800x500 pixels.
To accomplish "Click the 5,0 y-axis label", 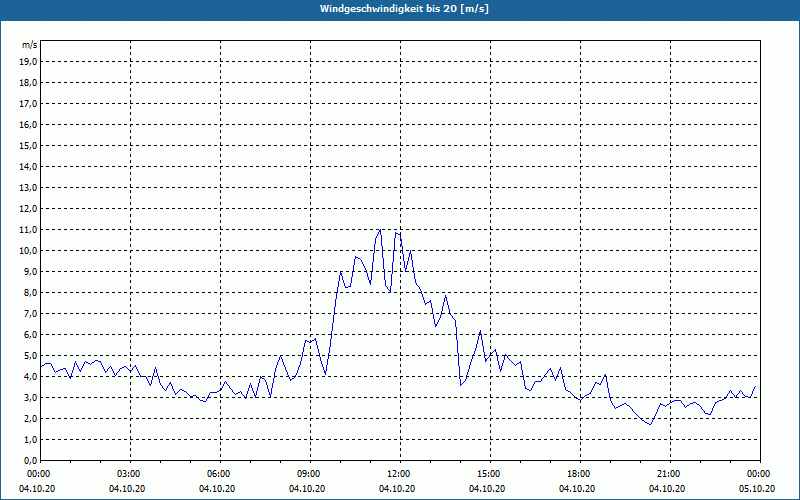I will coord(30,356).
